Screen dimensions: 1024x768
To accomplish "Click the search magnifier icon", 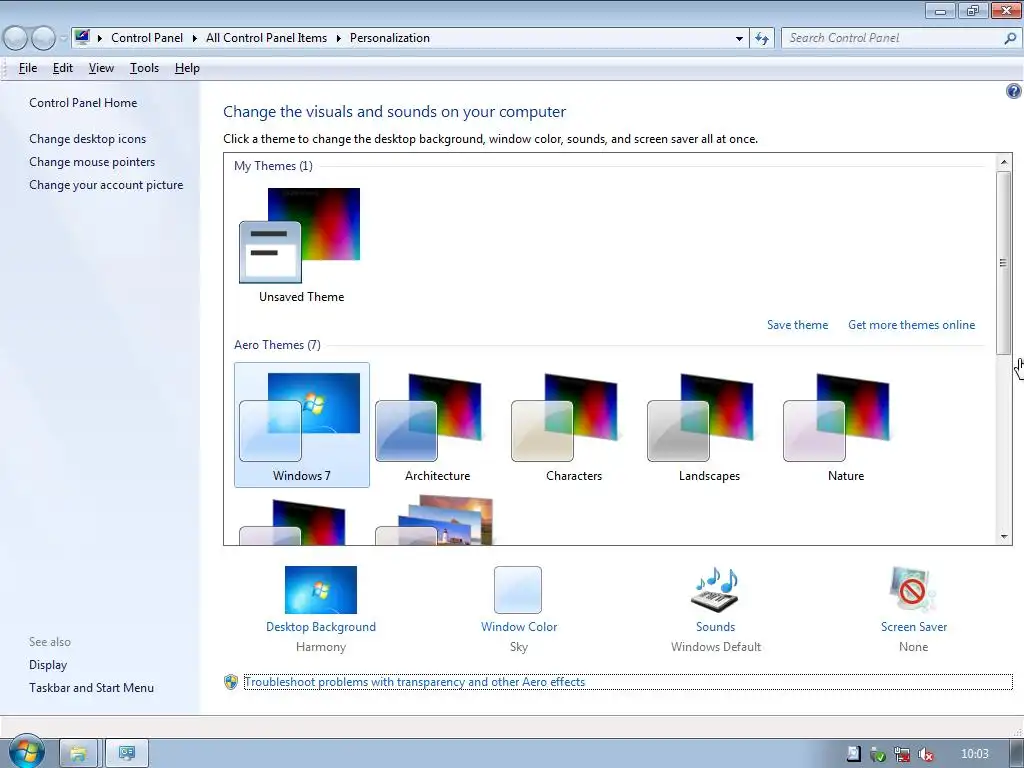I will 1010,38.
